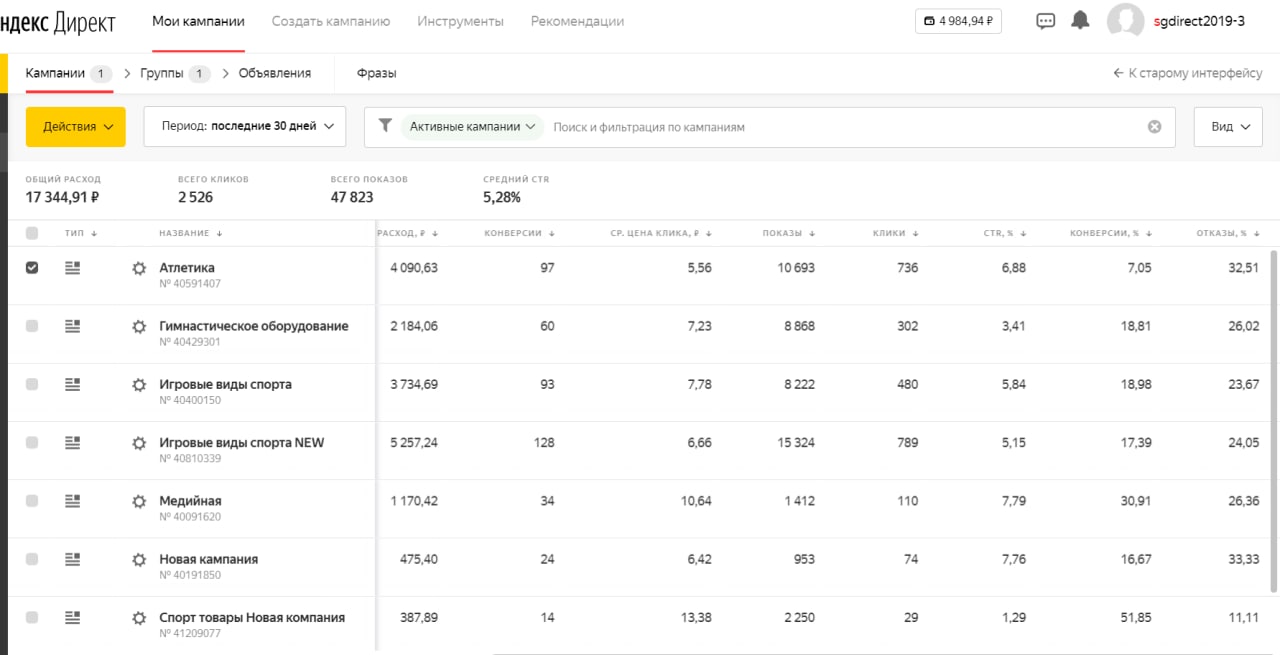Click the account balance 4 984,94 ₽ button
The height and width of the screenshot is (655, 1280).
coord(958,21)
